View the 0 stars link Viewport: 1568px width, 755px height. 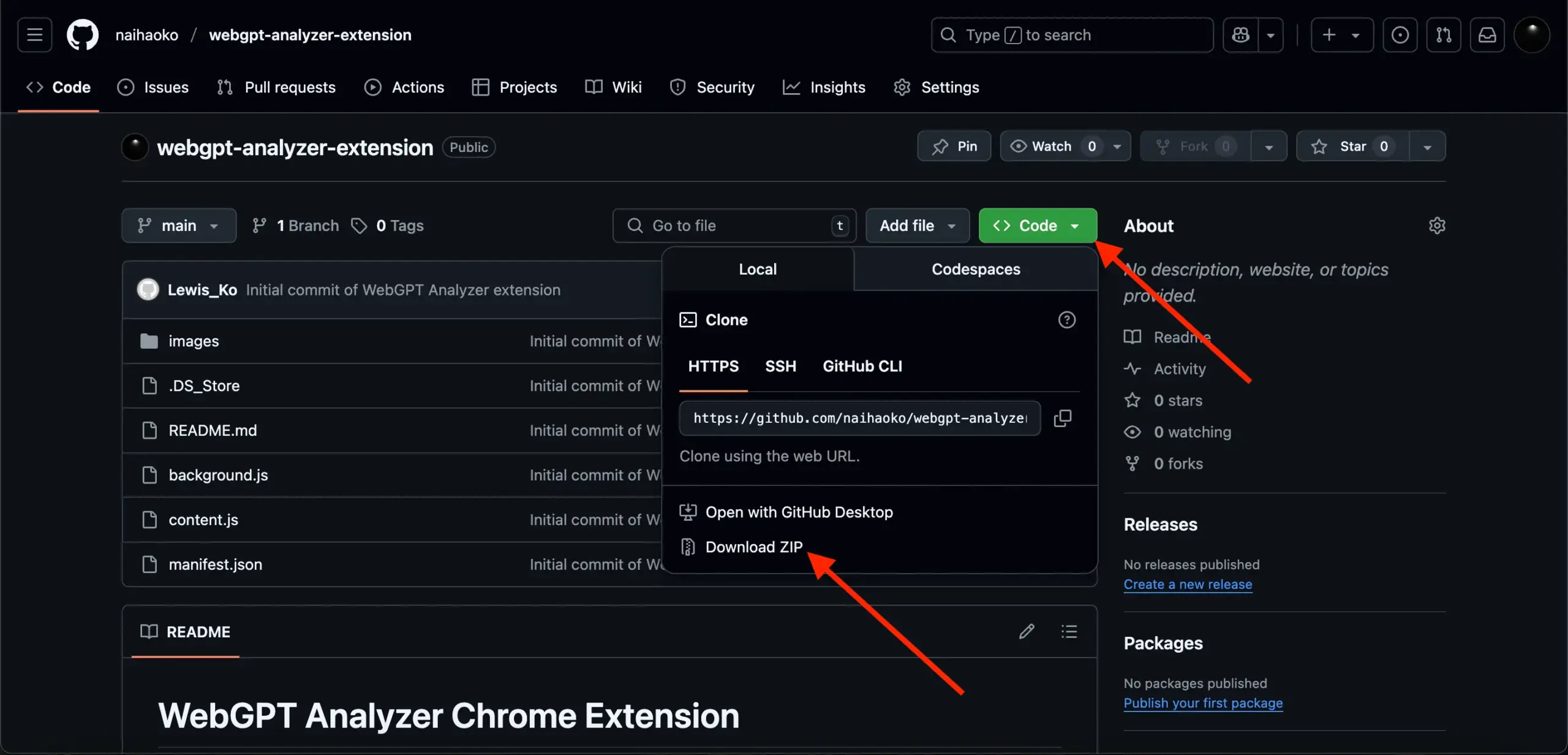point(1163,401)
